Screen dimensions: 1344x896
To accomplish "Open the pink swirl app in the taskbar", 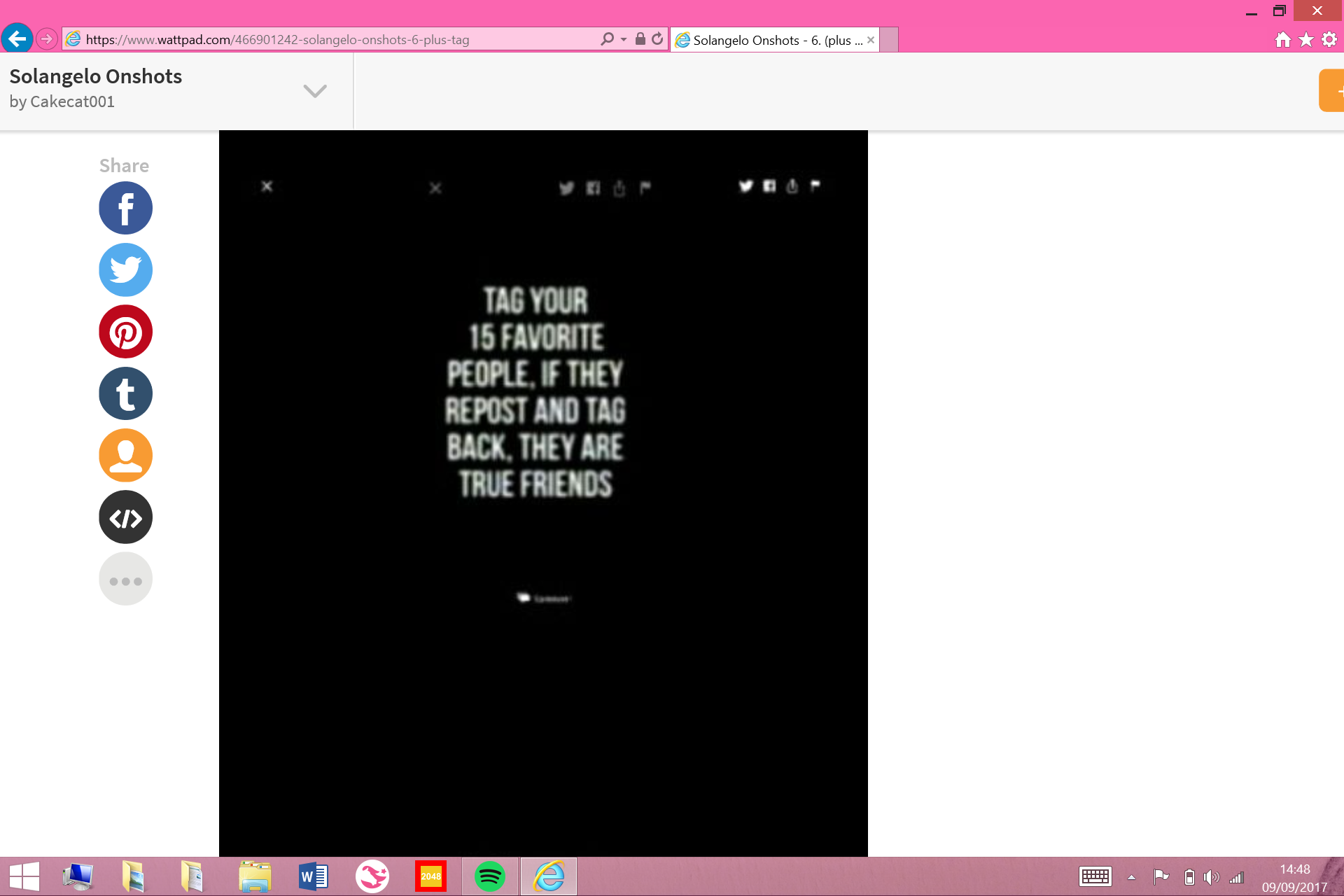I will click(x=372, y=876).
